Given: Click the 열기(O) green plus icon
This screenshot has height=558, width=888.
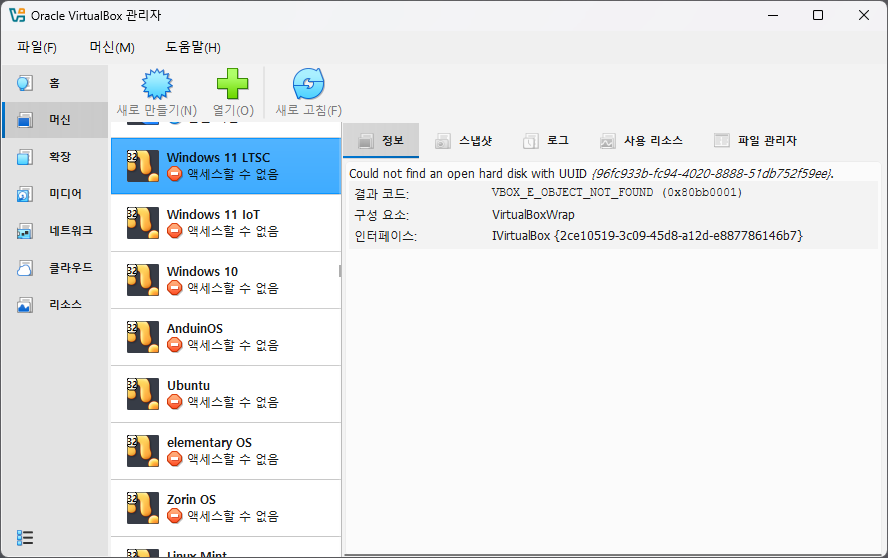Looking at the screenshot, I should 233,84.
